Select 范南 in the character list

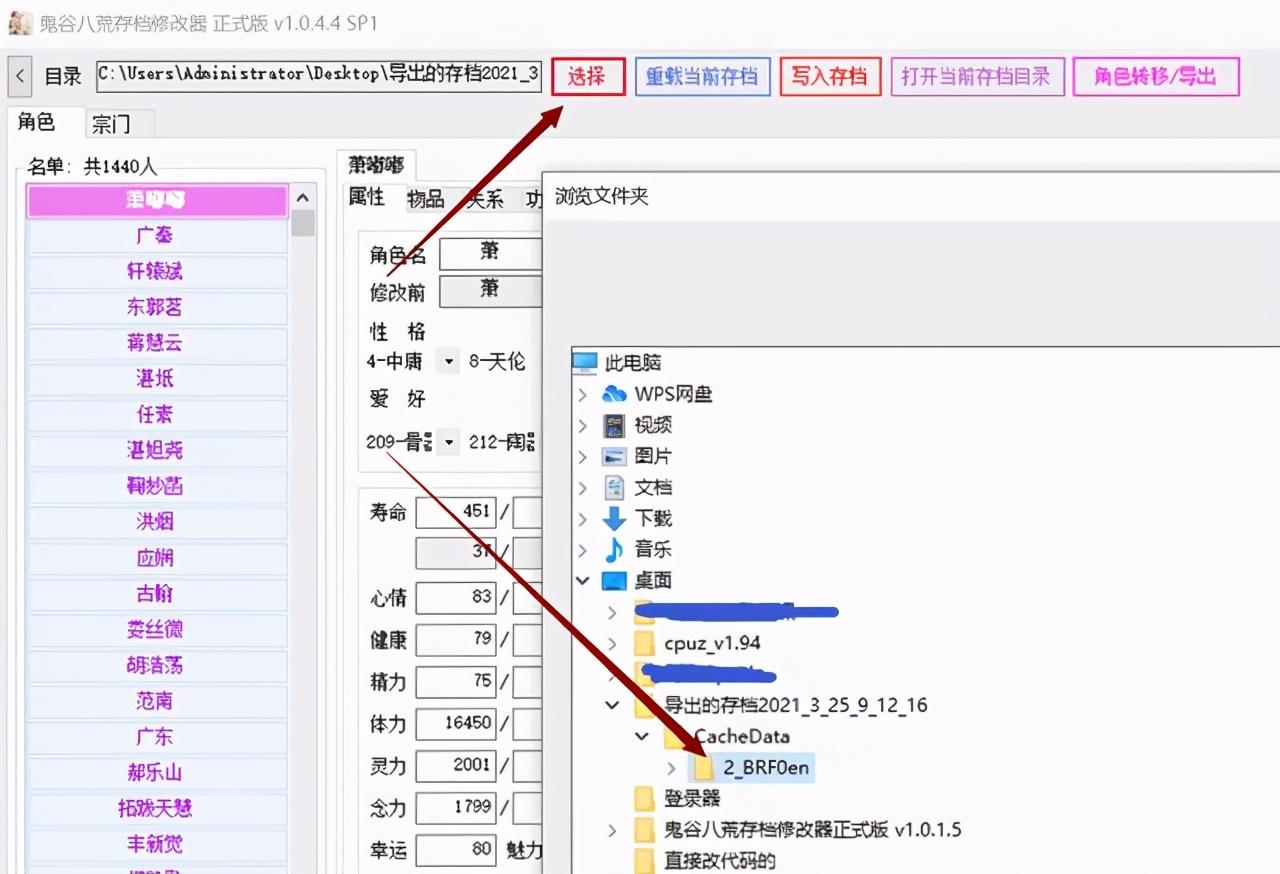coord(157,701)
